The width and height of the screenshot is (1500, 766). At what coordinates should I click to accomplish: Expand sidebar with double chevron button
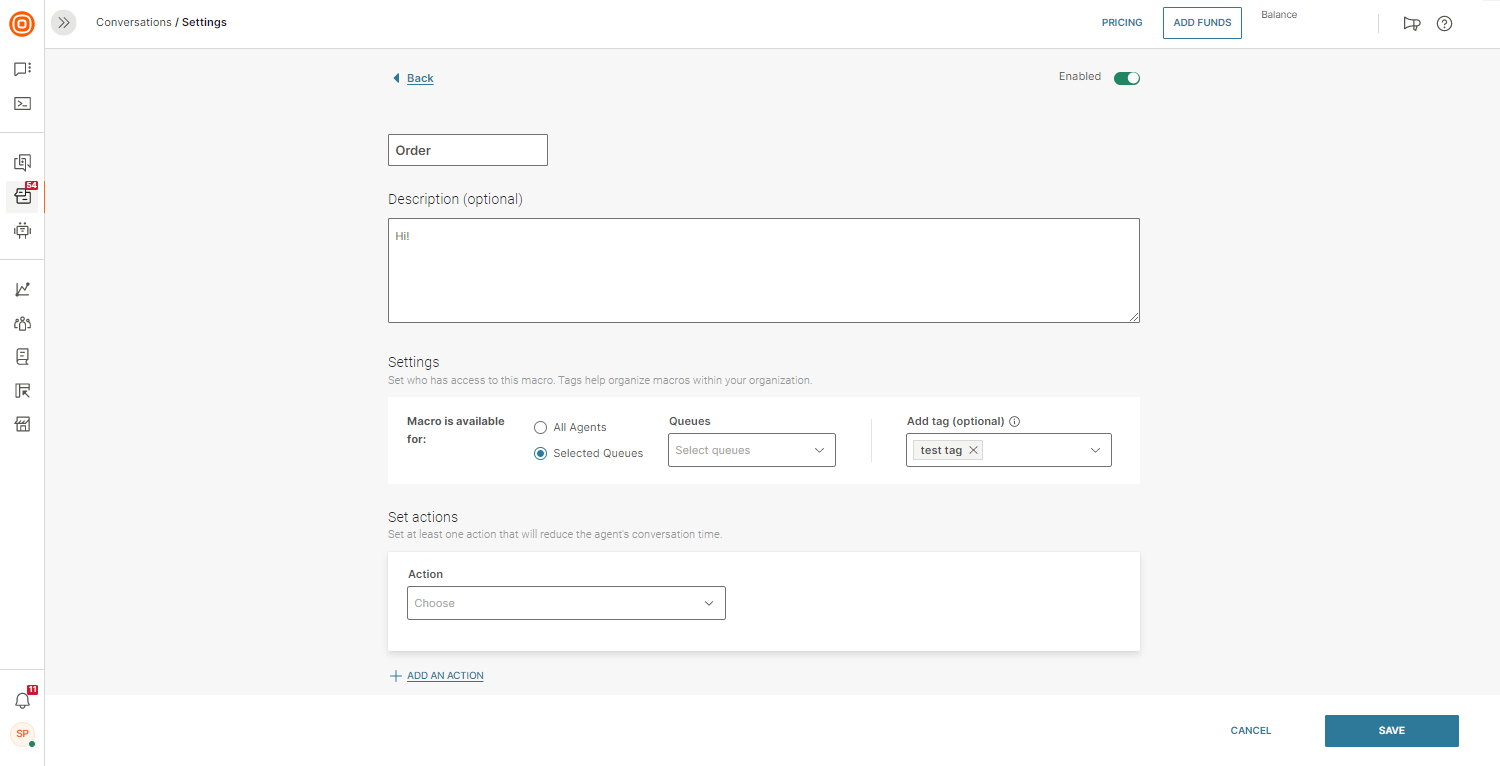64,22
